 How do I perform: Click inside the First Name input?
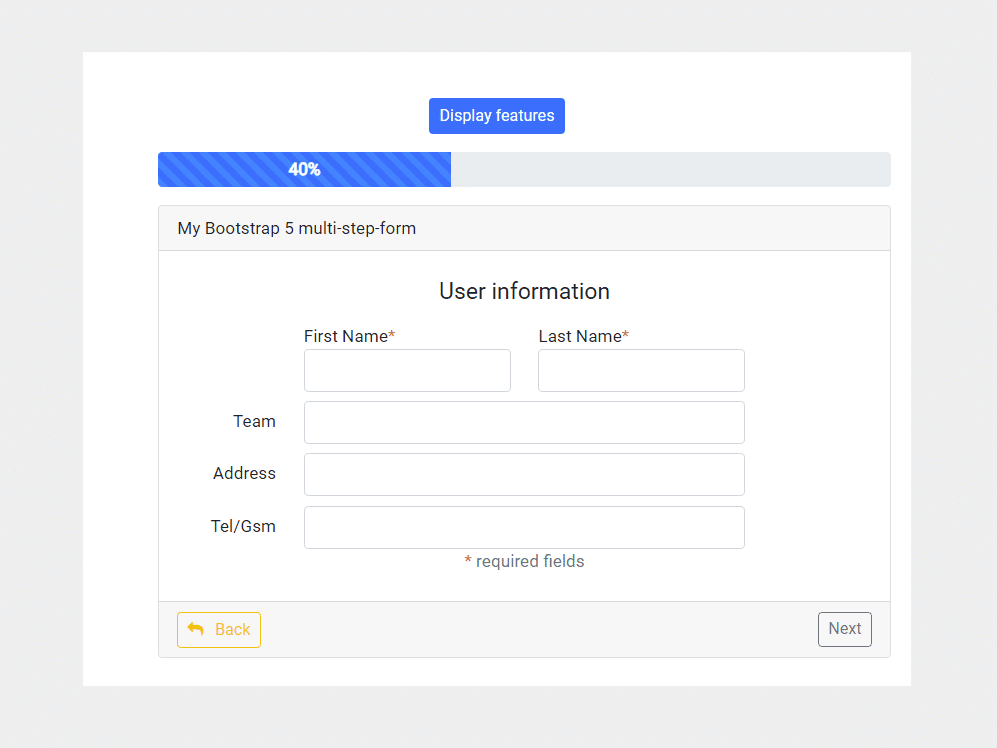407,370
